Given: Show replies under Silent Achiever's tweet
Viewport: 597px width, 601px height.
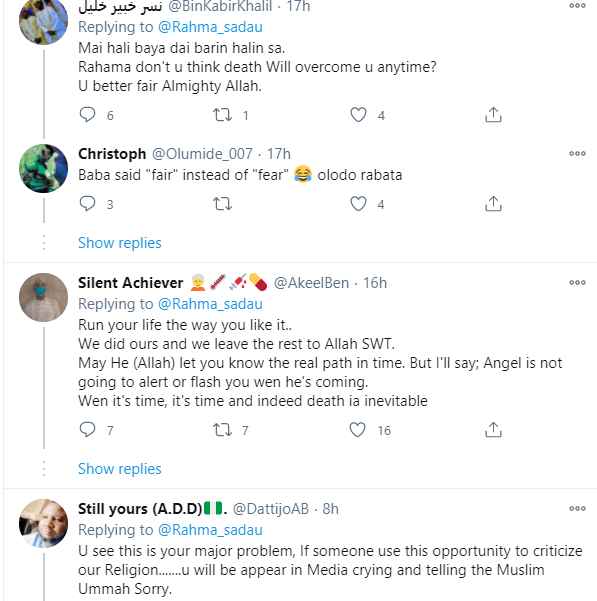Looking at the screenshot, I should point(120,469).
